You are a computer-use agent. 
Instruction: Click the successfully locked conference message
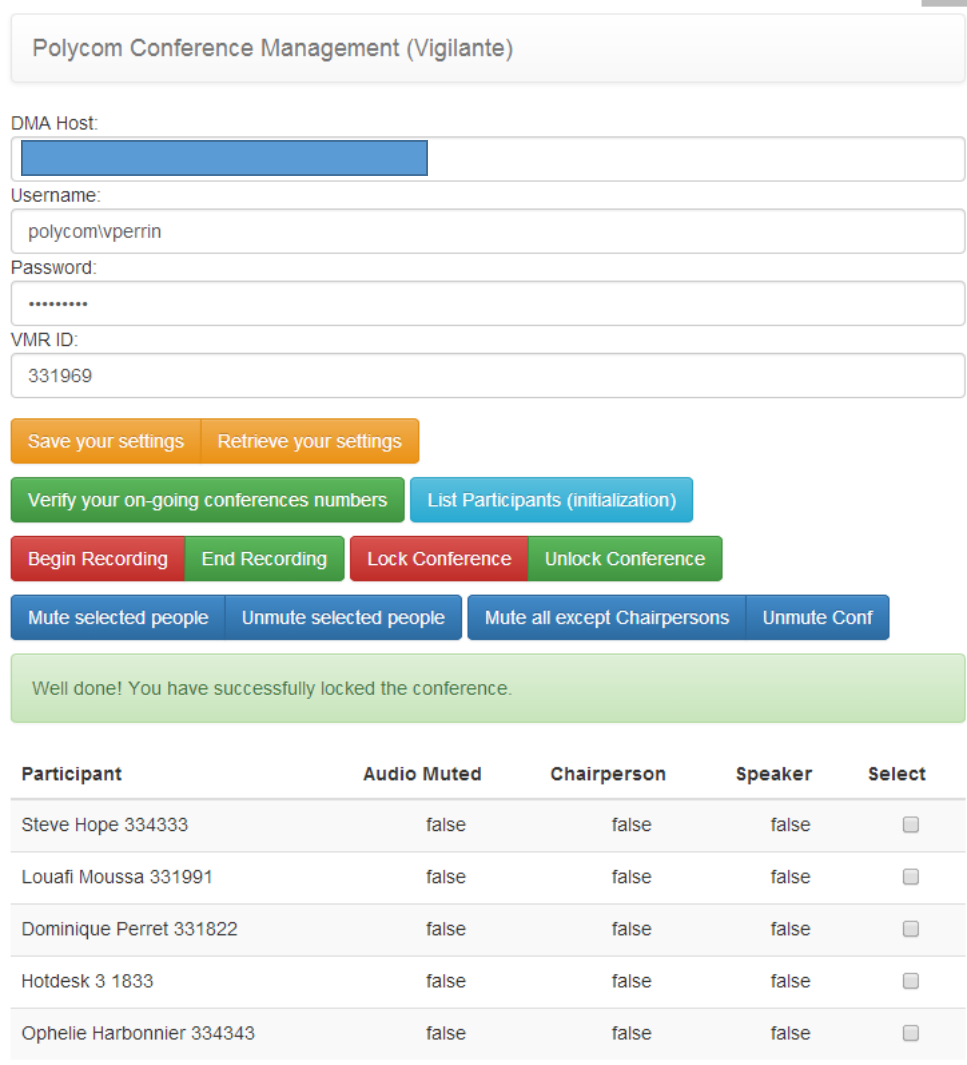coord(488,689)
